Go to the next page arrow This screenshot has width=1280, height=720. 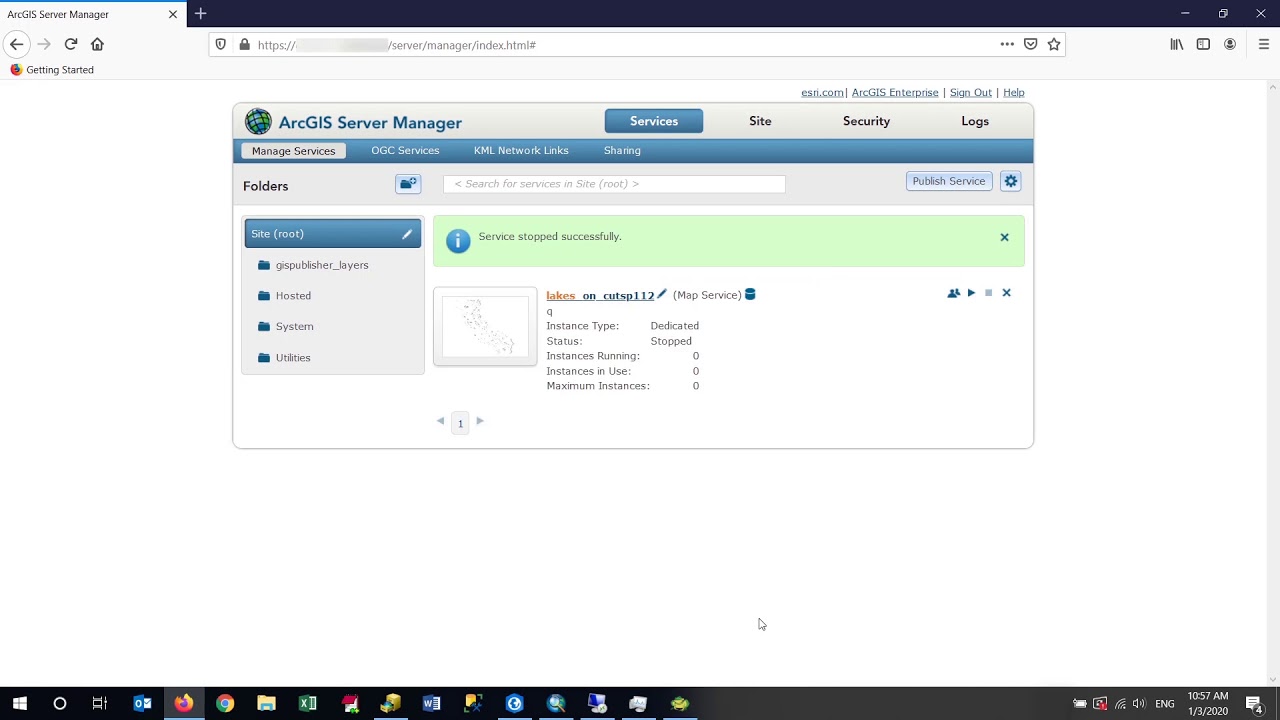point(480,421)
